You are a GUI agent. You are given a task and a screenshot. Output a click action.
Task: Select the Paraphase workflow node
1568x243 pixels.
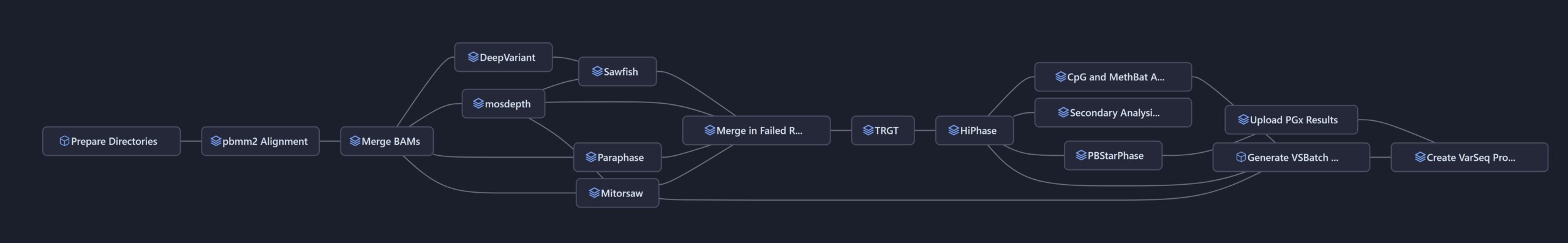point(617,157)
